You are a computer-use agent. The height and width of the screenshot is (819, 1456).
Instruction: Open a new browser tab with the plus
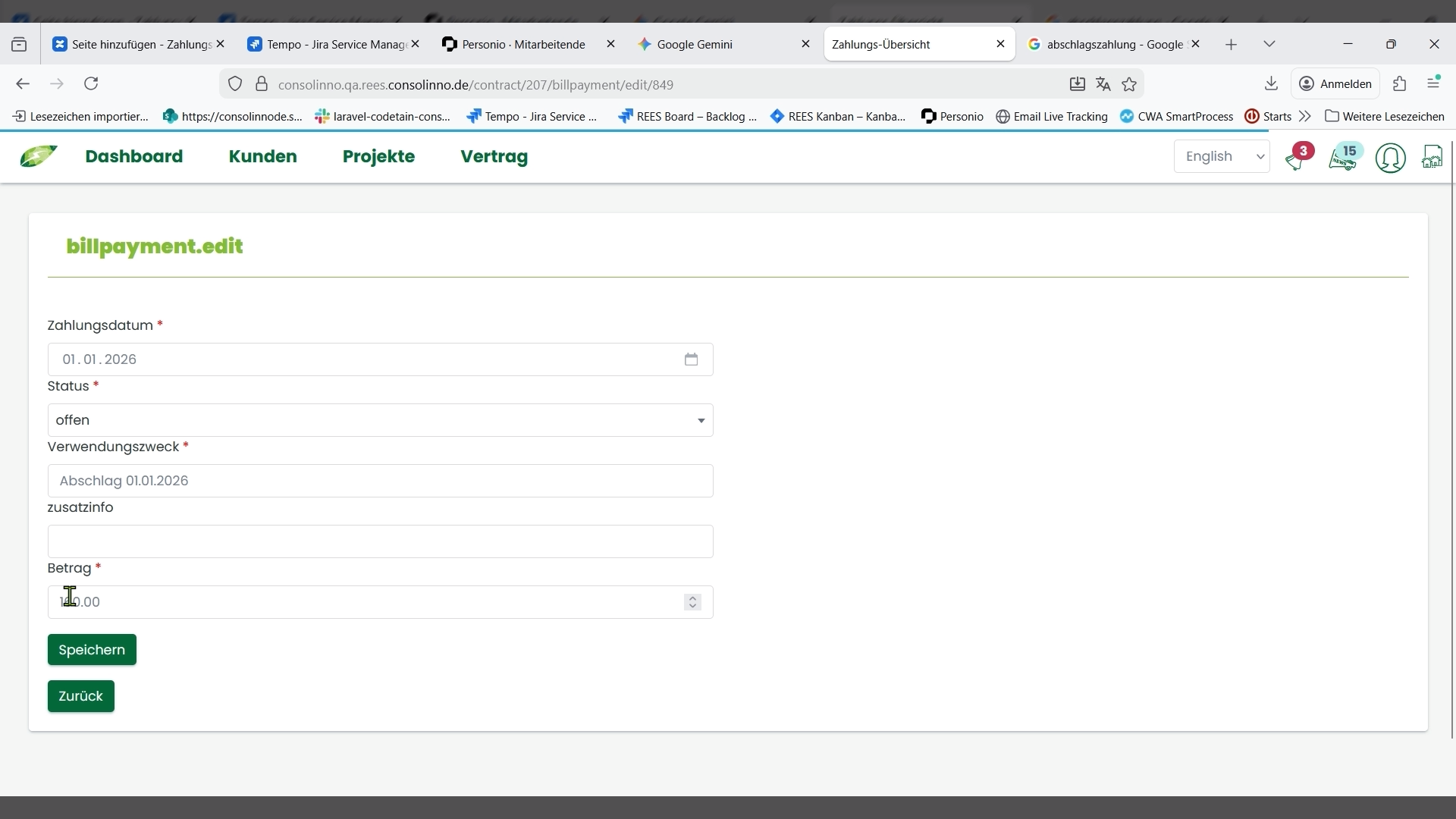(1232, 45)
